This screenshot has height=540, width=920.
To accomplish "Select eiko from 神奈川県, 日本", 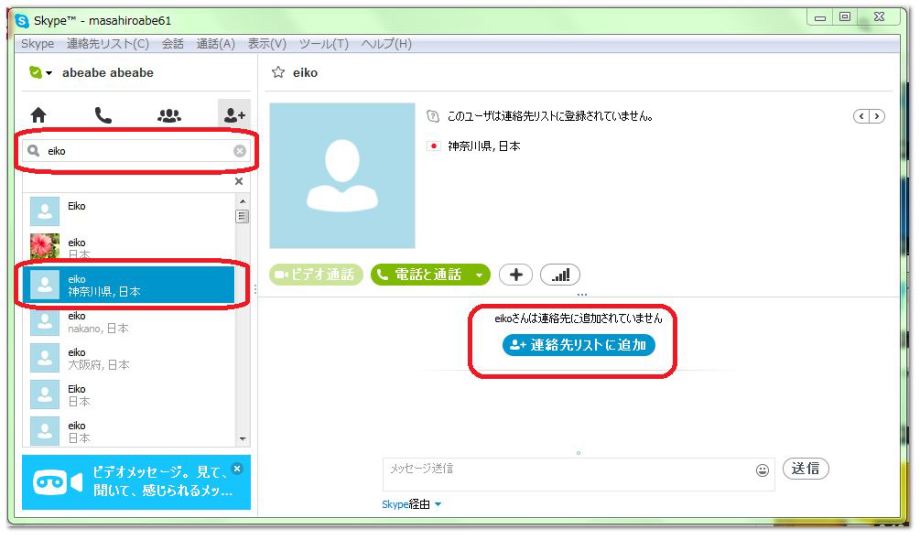I will 129,285.
